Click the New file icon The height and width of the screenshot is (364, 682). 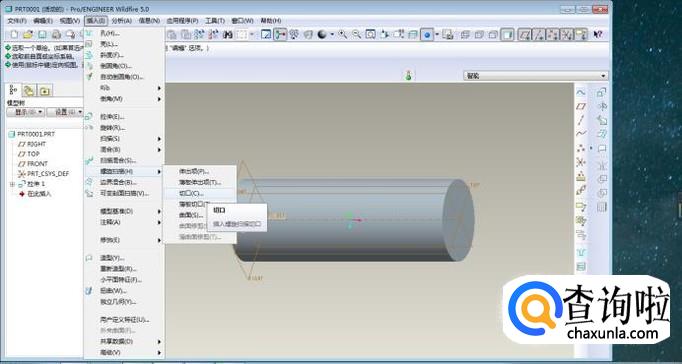[14, 34]
